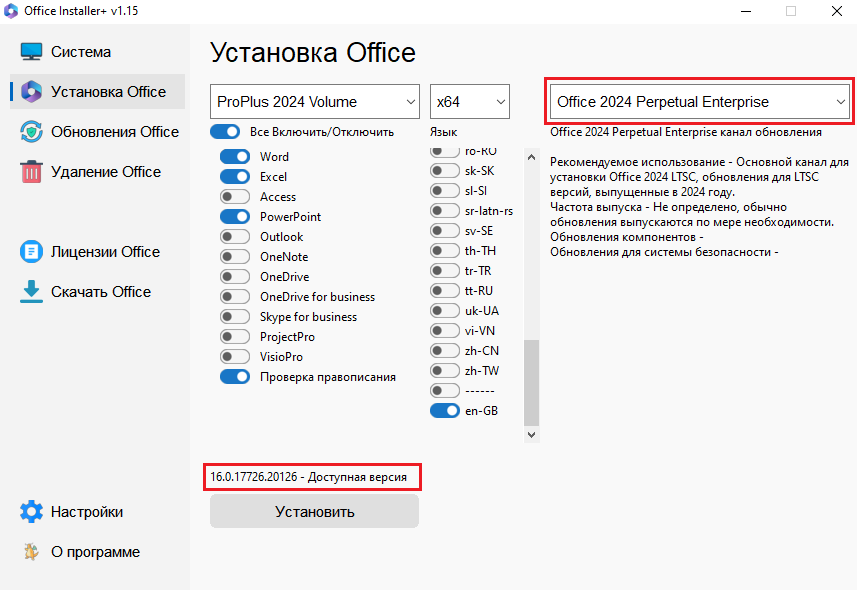Enable the th-TH language toggle
This screenshot has height=590, width=857.
445,250
